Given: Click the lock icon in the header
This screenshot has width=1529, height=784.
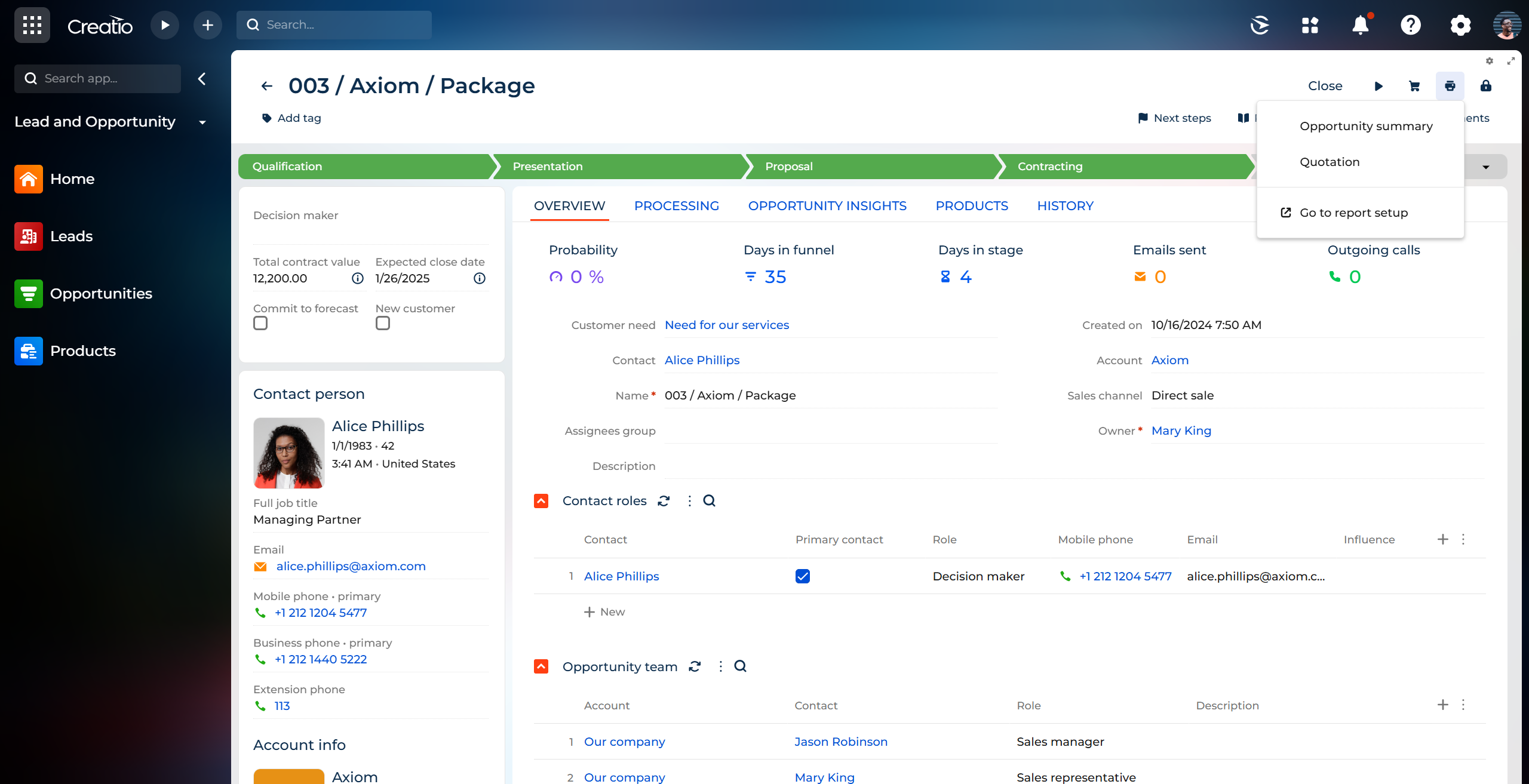Looking at the screenshot, I should 1485,86.
